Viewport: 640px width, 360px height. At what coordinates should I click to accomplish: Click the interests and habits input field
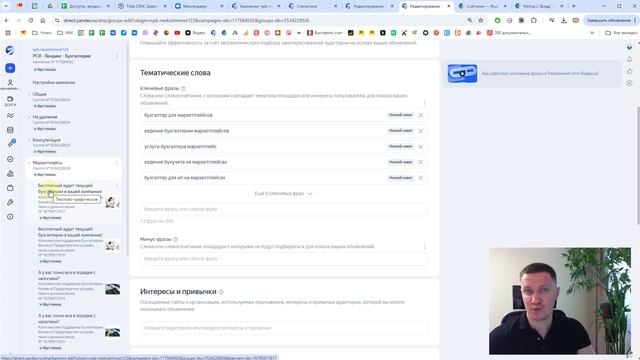click(x=283, y=328)
